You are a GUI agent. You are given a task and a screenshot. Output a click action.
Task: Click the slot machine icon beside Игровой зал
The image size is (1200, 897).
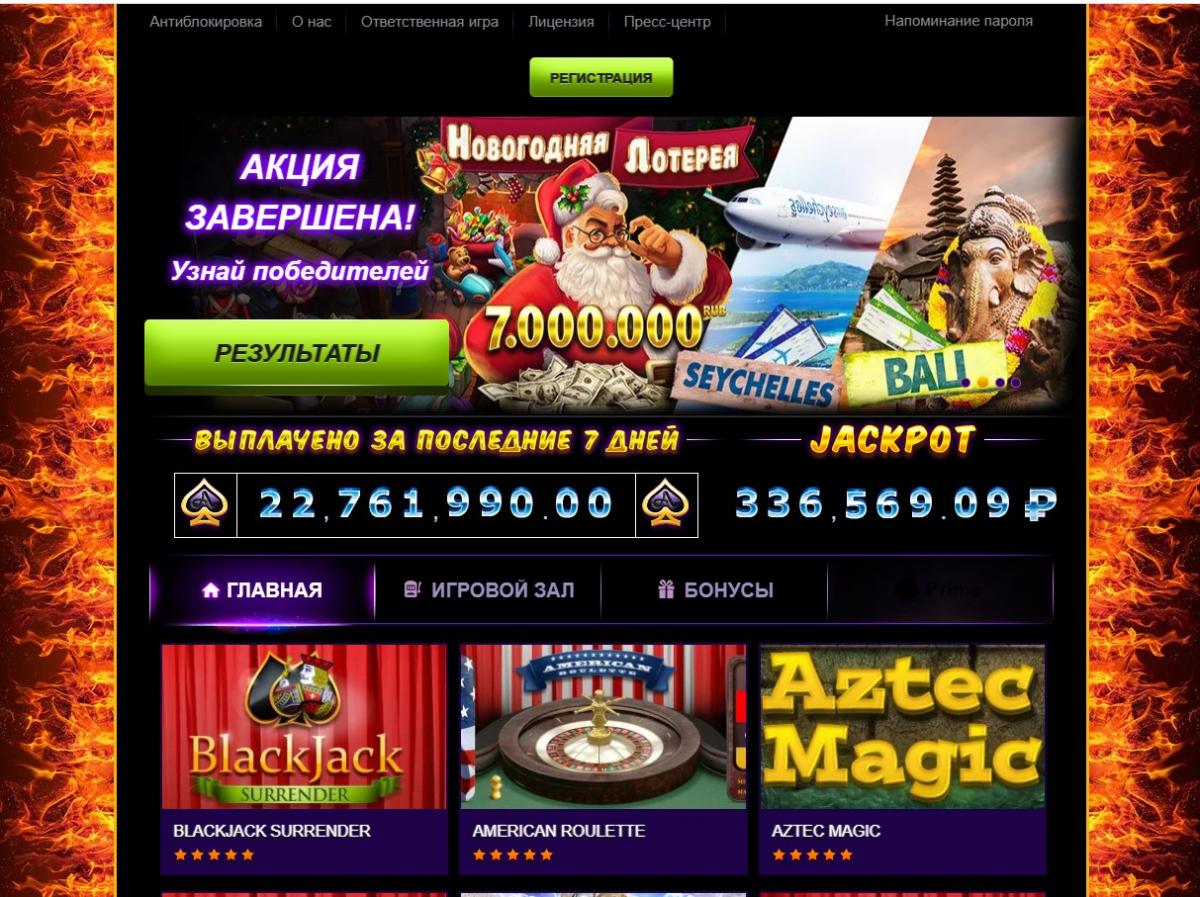point(413,590)
